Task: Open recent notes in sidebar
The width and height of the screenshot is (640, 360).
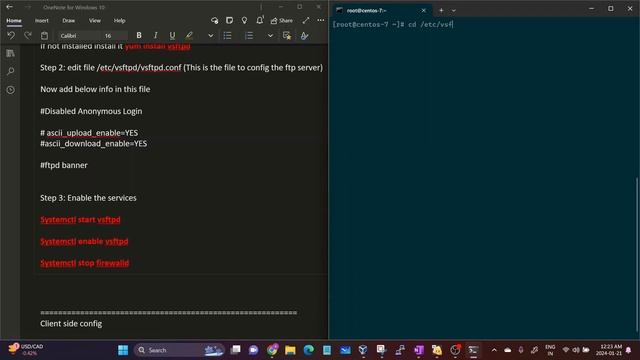Action: click(x=11, y=90)
